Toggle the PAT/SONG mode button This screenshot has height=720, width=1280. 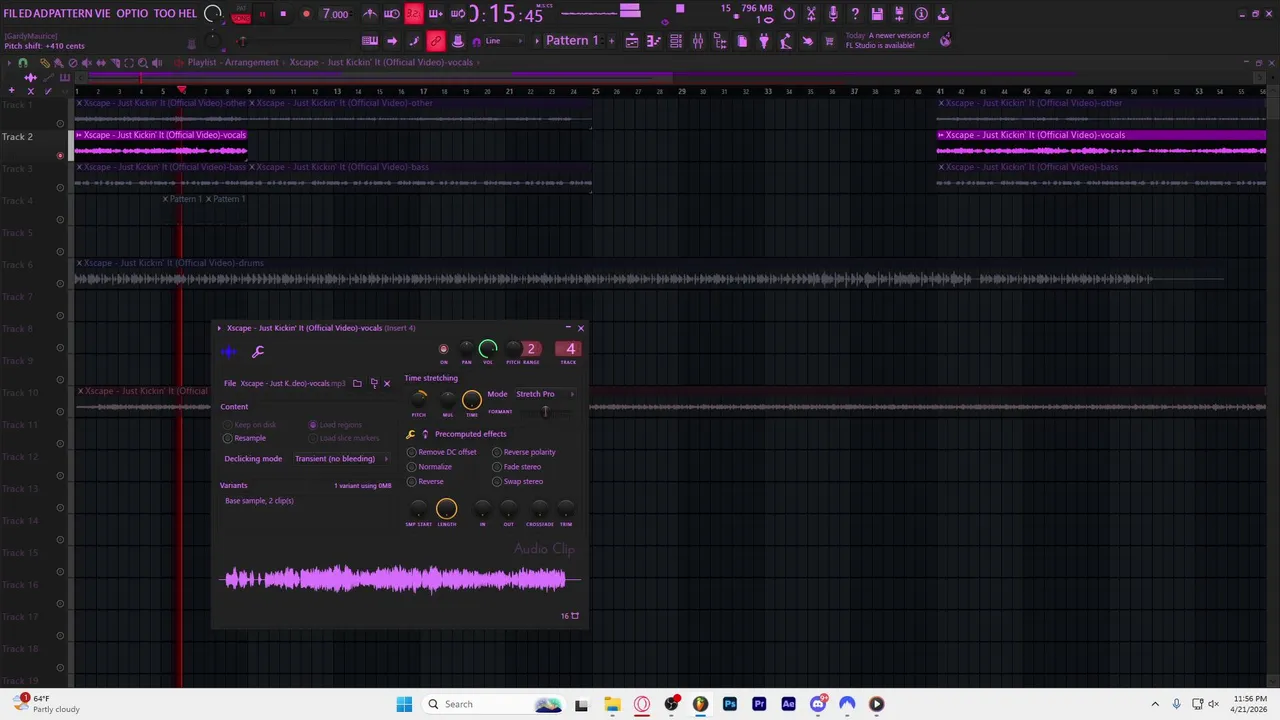point(241,15)
